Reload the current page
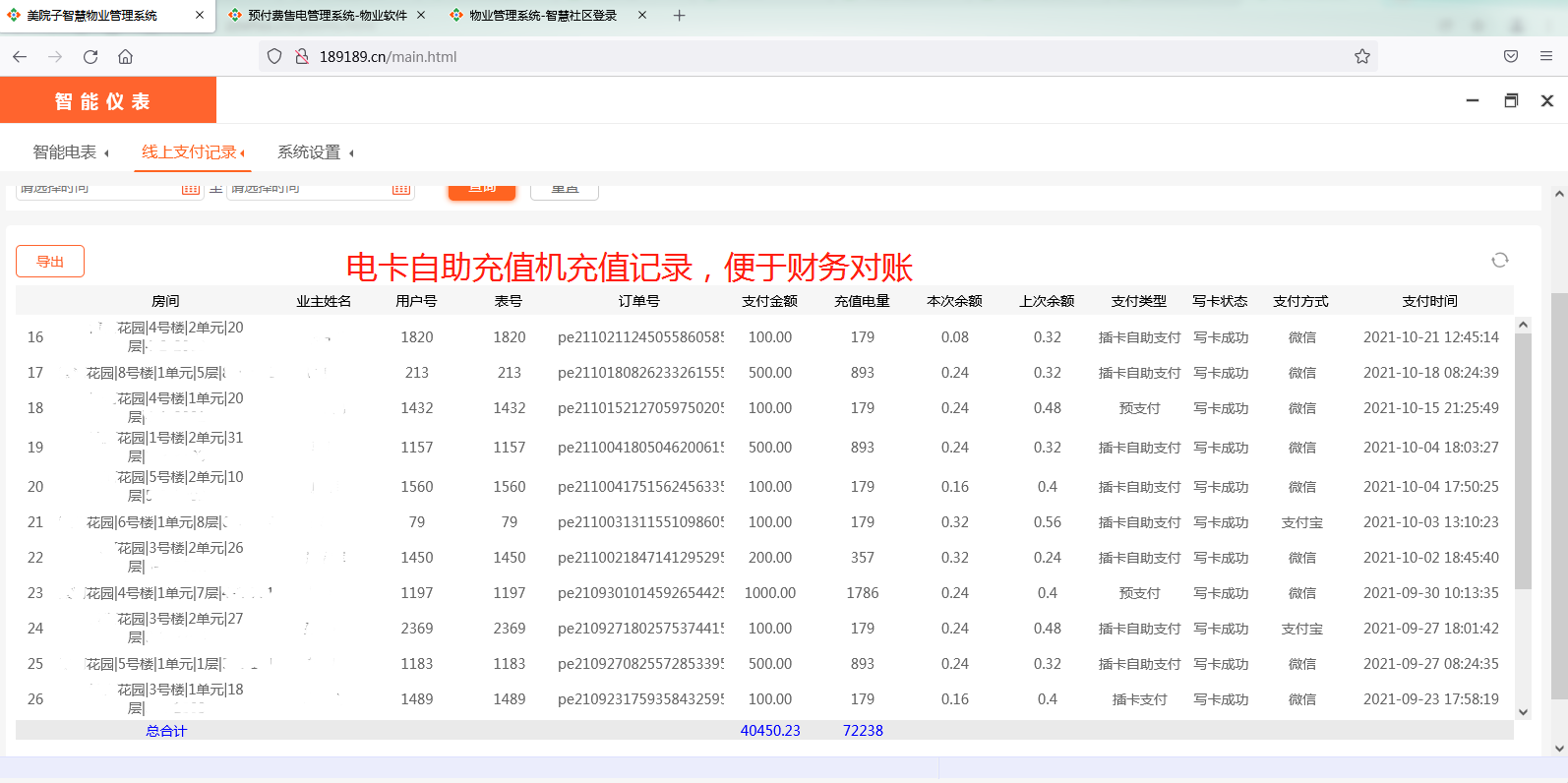This screenshot has height=783, width=1568. coord(90,57)
